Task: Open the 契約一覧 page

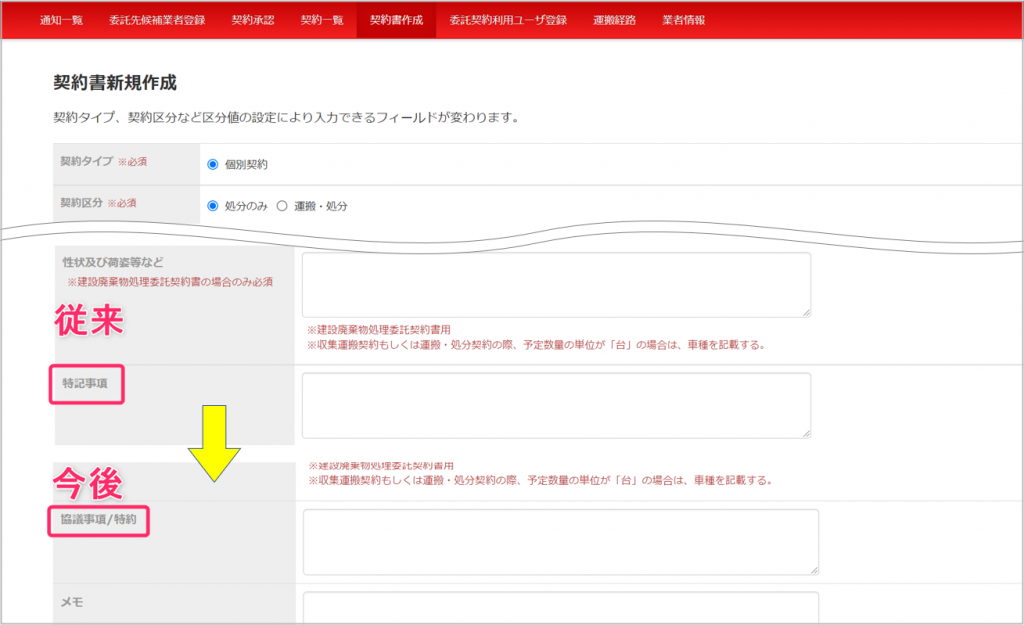Action: click(322, 20)
